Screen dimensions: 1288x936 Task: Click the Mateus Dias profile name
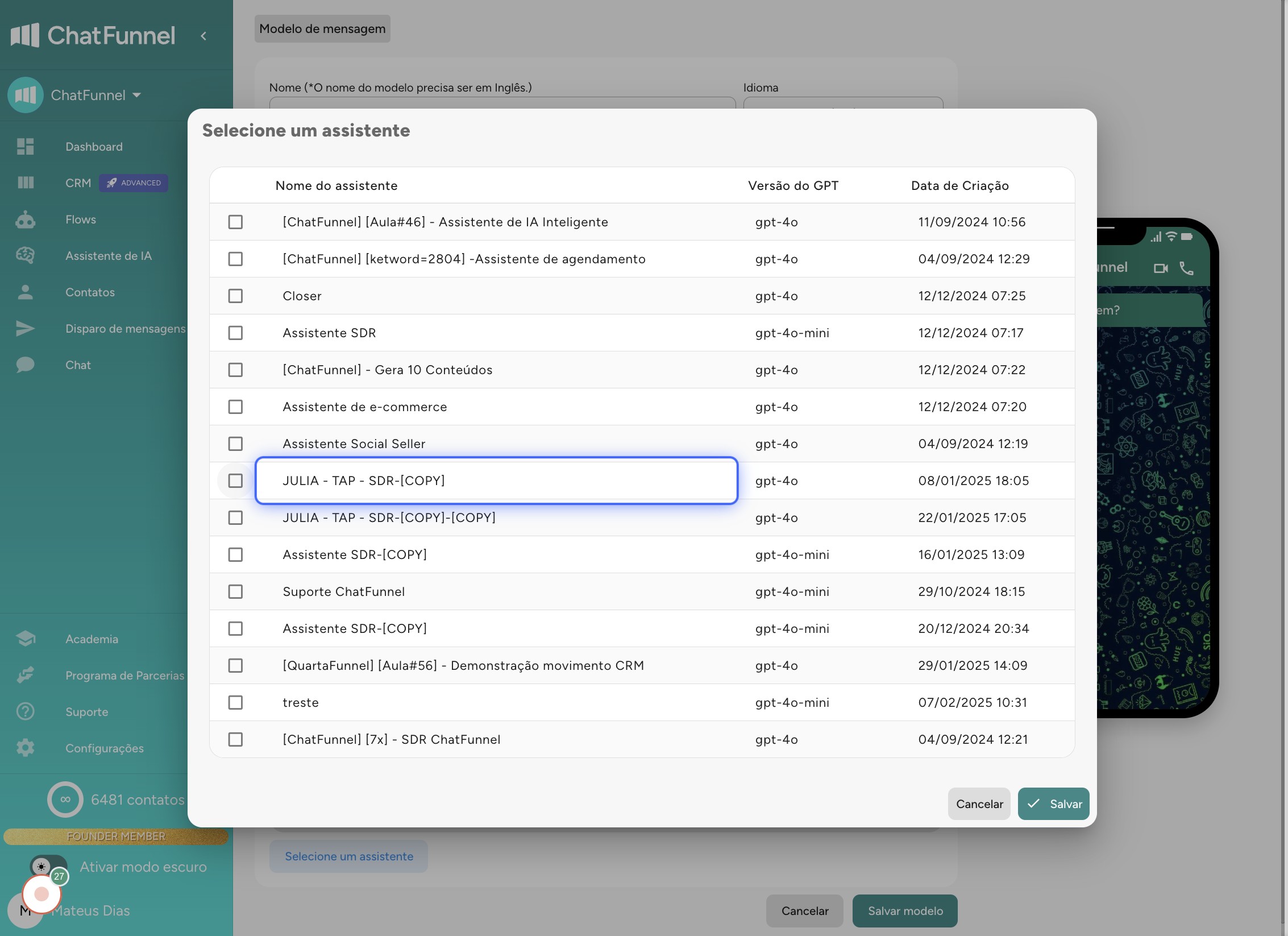pyautogui.click(x=91, y=910)
